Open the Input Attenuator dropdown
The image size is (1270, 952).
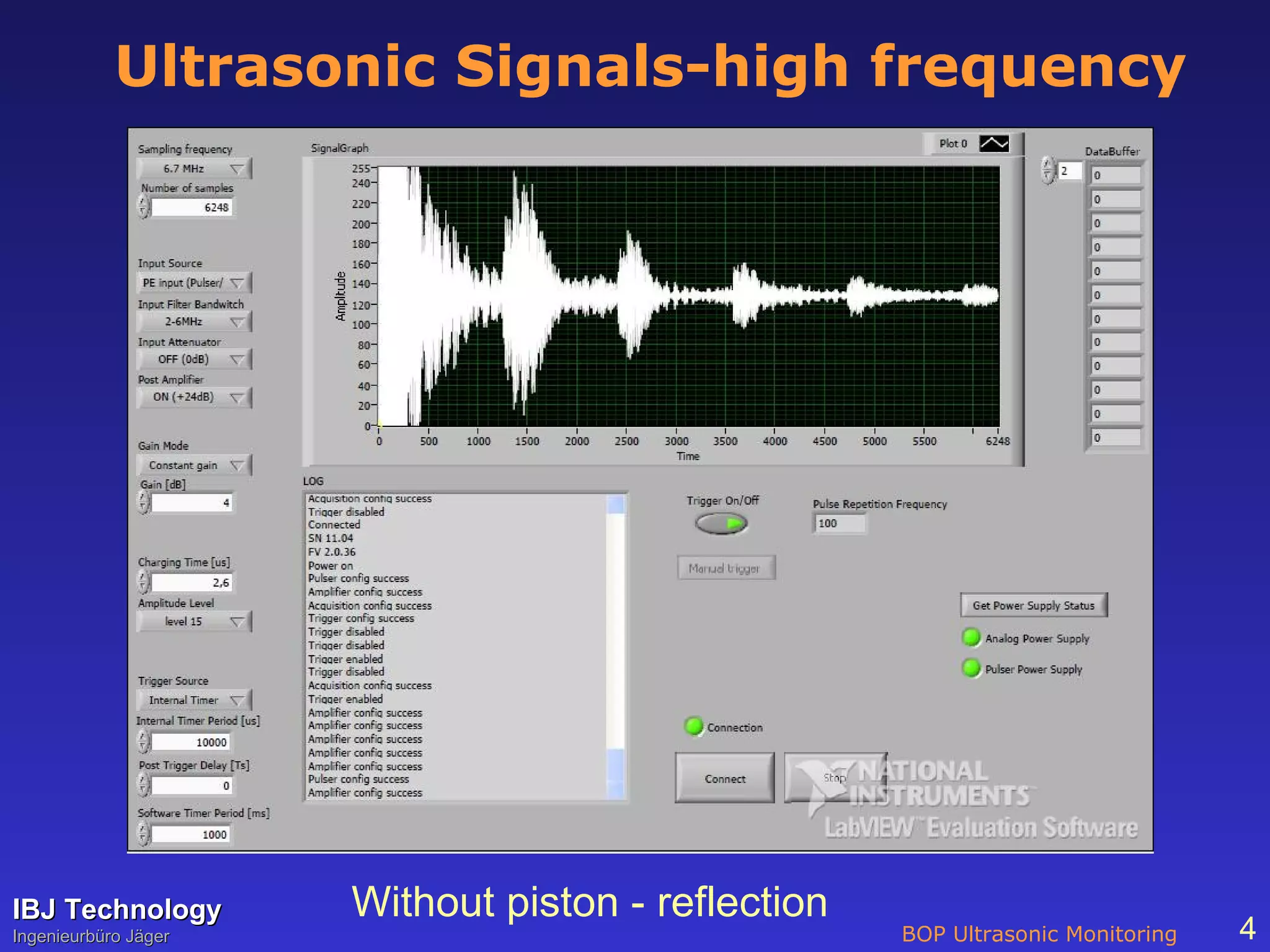[194, 359]
